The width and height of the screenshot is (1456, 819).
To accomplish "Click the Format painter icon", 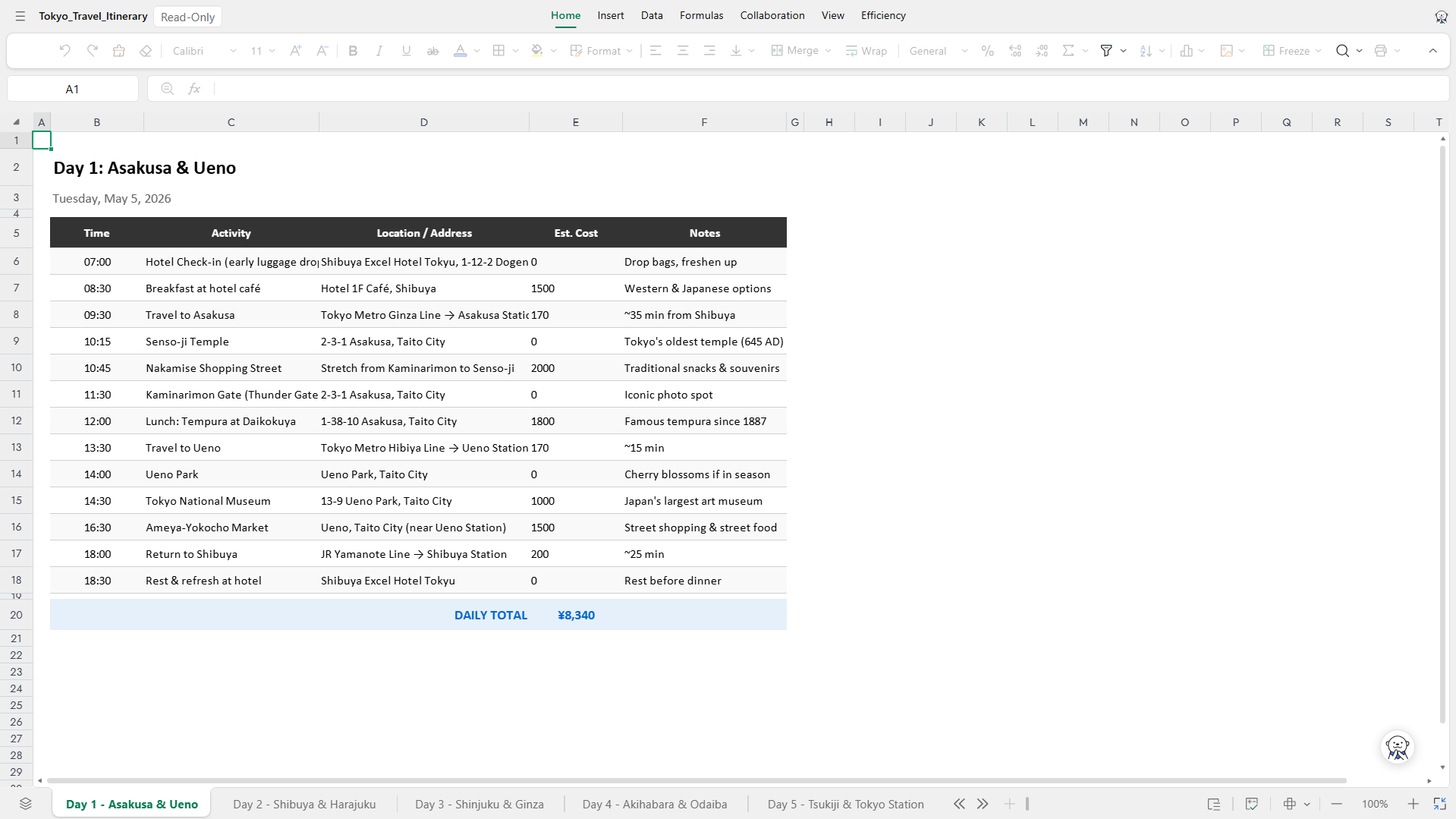I will pos(119,51).
